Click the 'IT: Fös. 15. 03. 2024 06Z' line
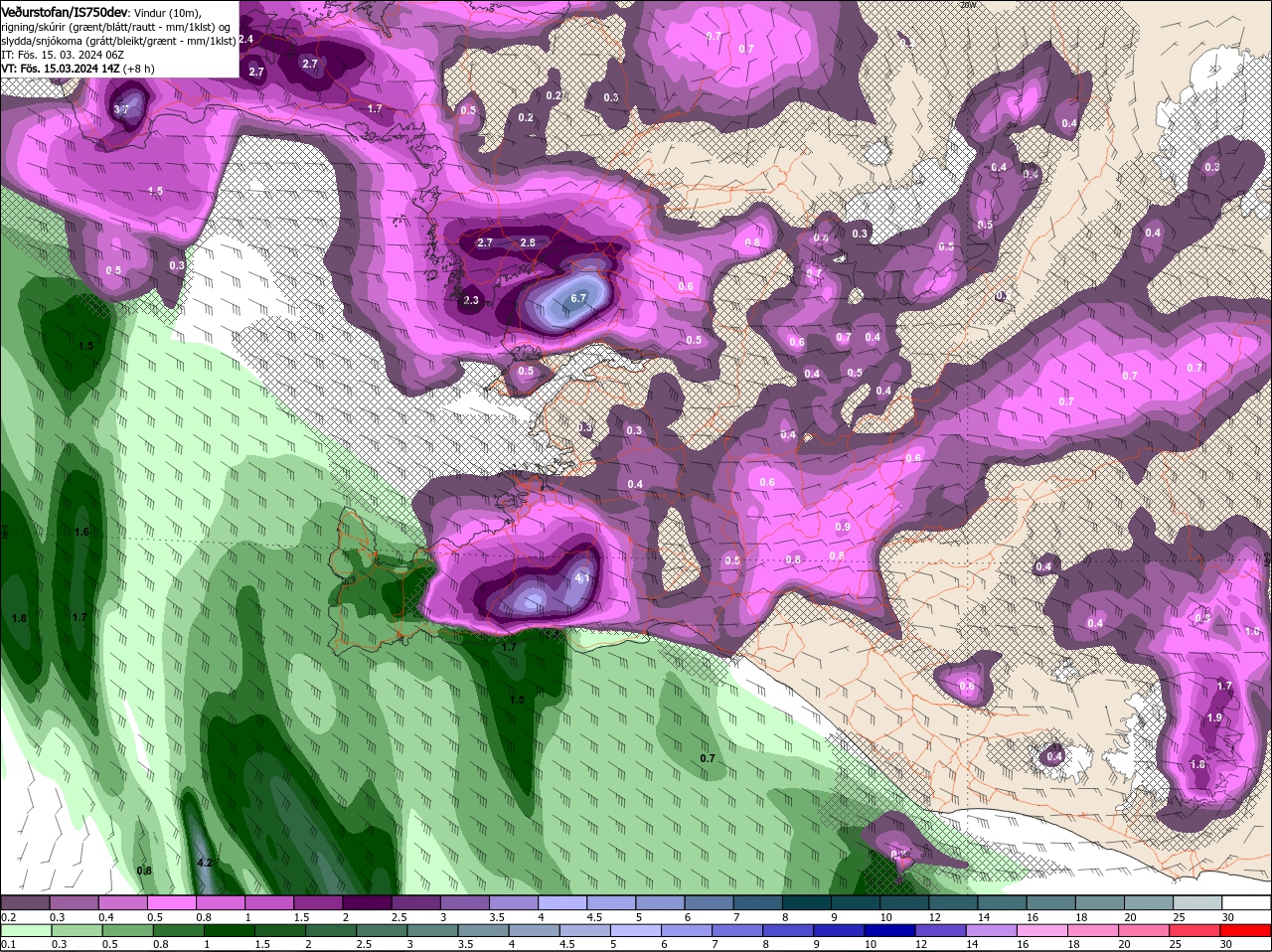This screenshot has width=1272, height=952. pos(62,55)
